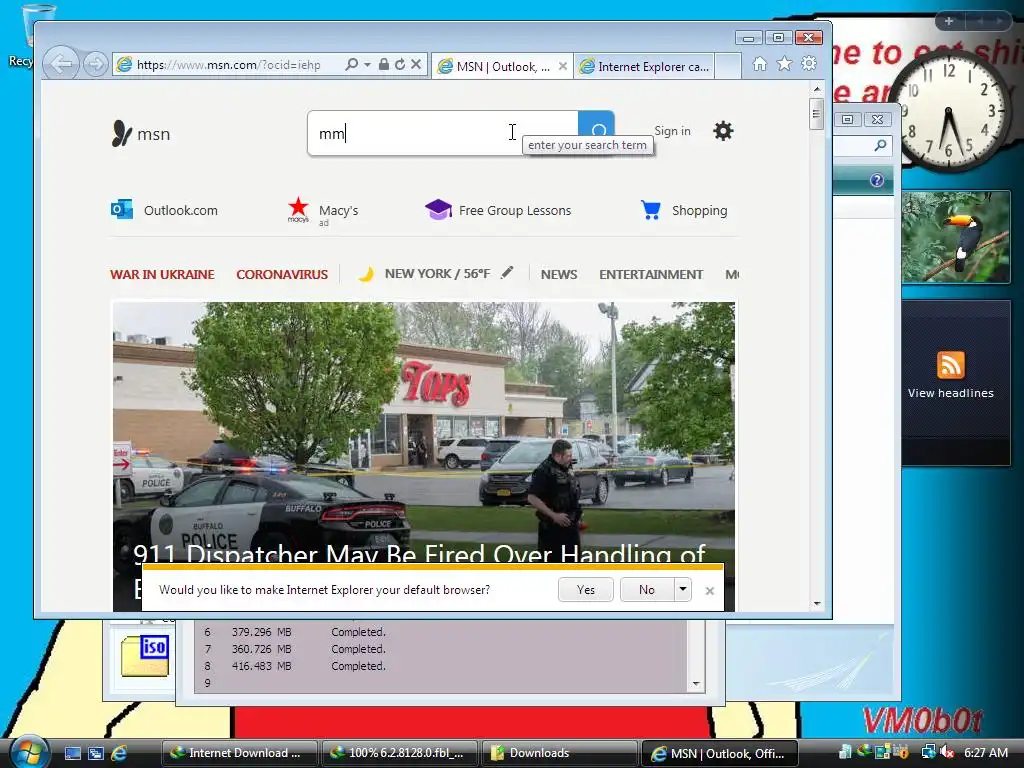Image resolution: width=1024 pixels, height=768 pixels.
Task: Click the Macy's star logo icon
Action: pos(298,209)
